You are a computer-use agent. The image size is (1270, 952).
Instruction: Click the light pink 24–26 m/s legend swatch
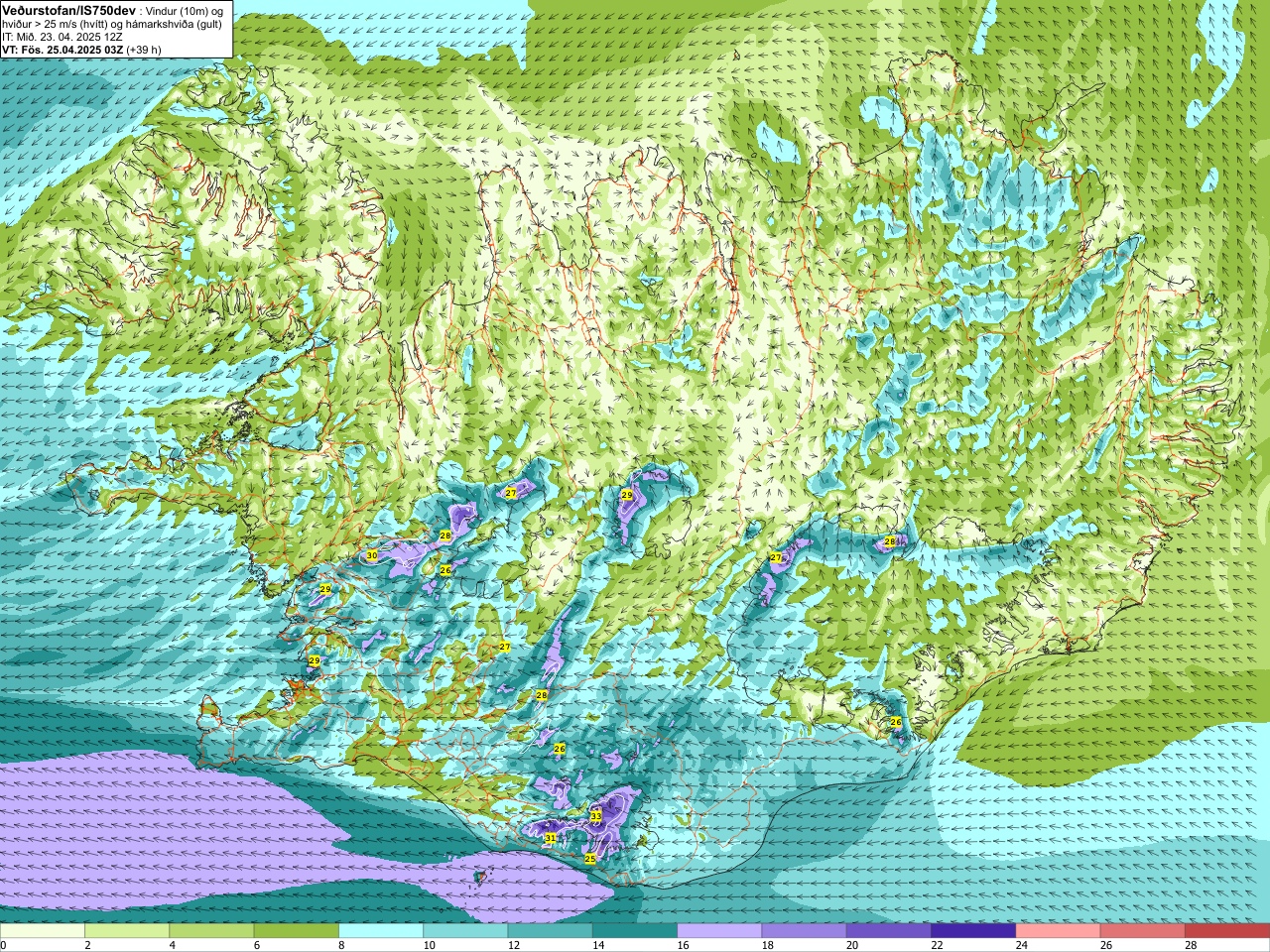(x=1058, y=931)
